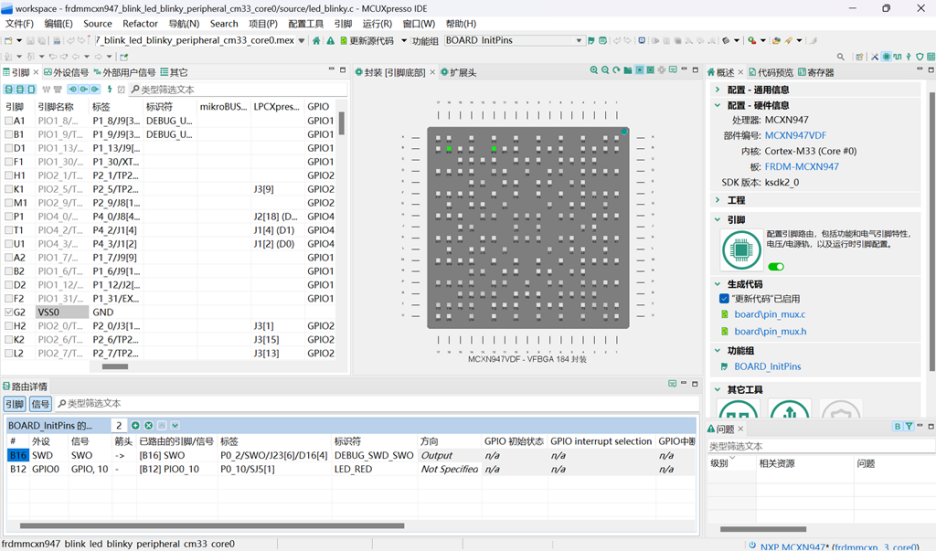Click the 更新源代码 button
The width and height of the screenshot is (936, 552).
(367, 41)
